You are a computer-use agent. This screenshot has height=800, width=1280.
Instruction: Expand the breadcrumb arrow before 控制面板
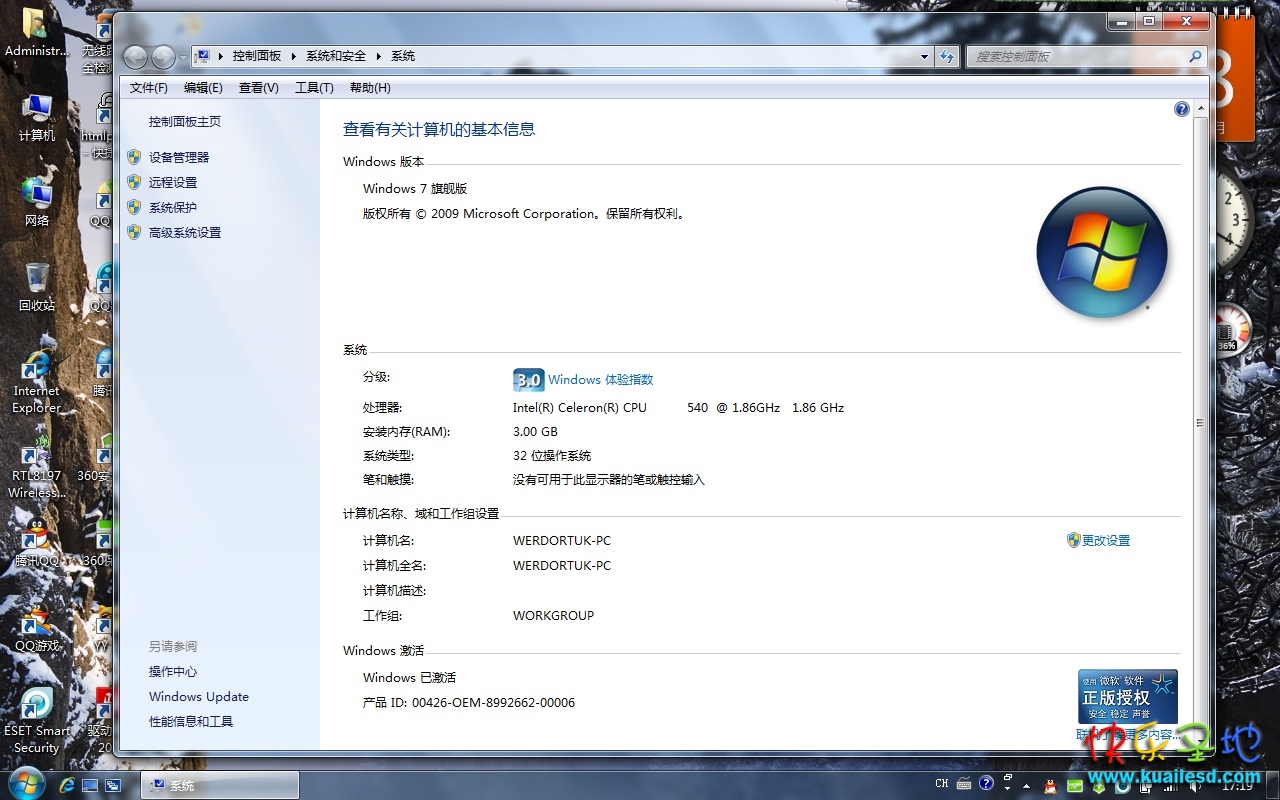click(x=220, y=57)
